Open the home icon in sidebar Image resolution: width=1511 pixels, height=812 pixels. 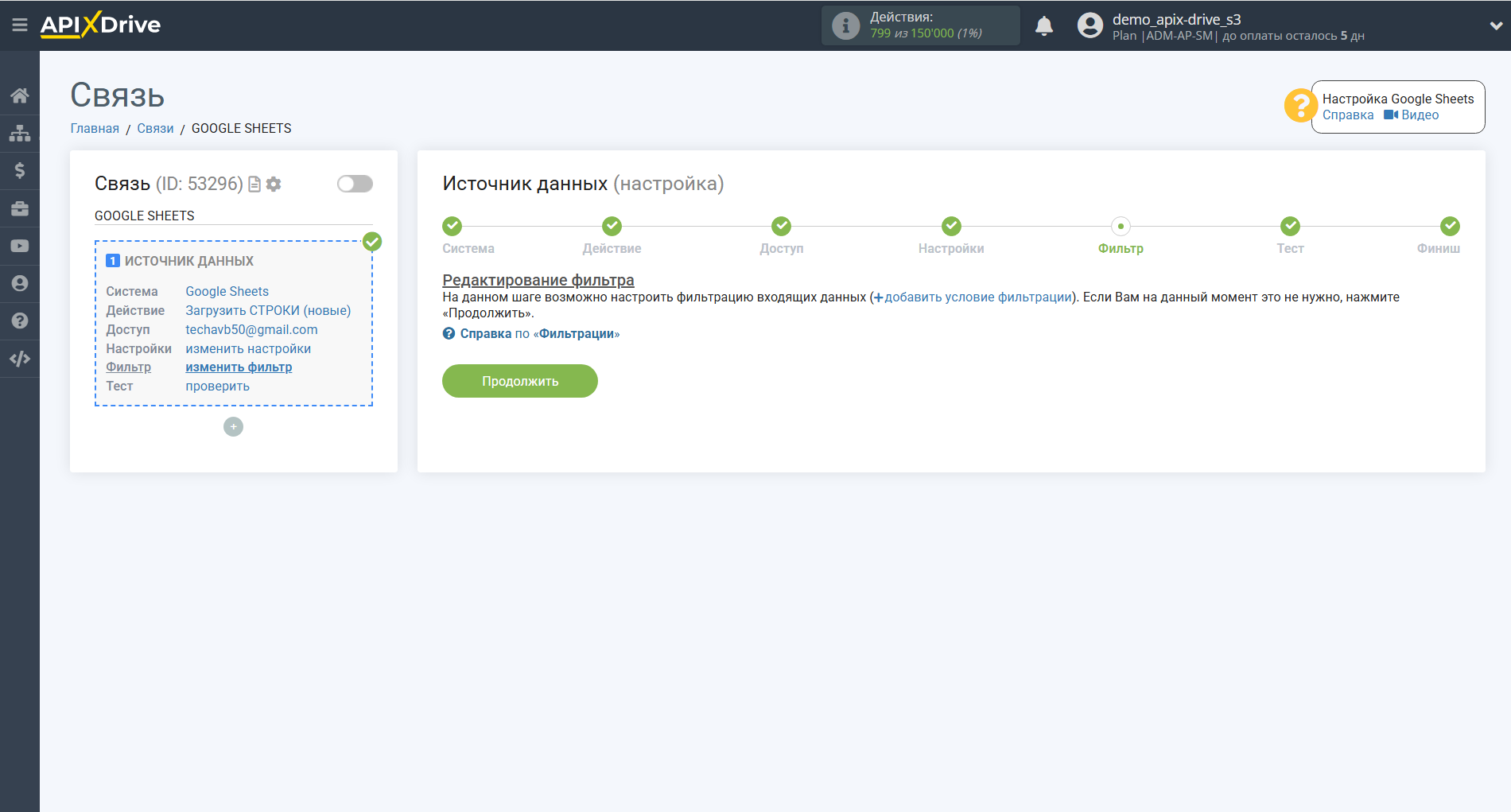[x=19, y=95]
